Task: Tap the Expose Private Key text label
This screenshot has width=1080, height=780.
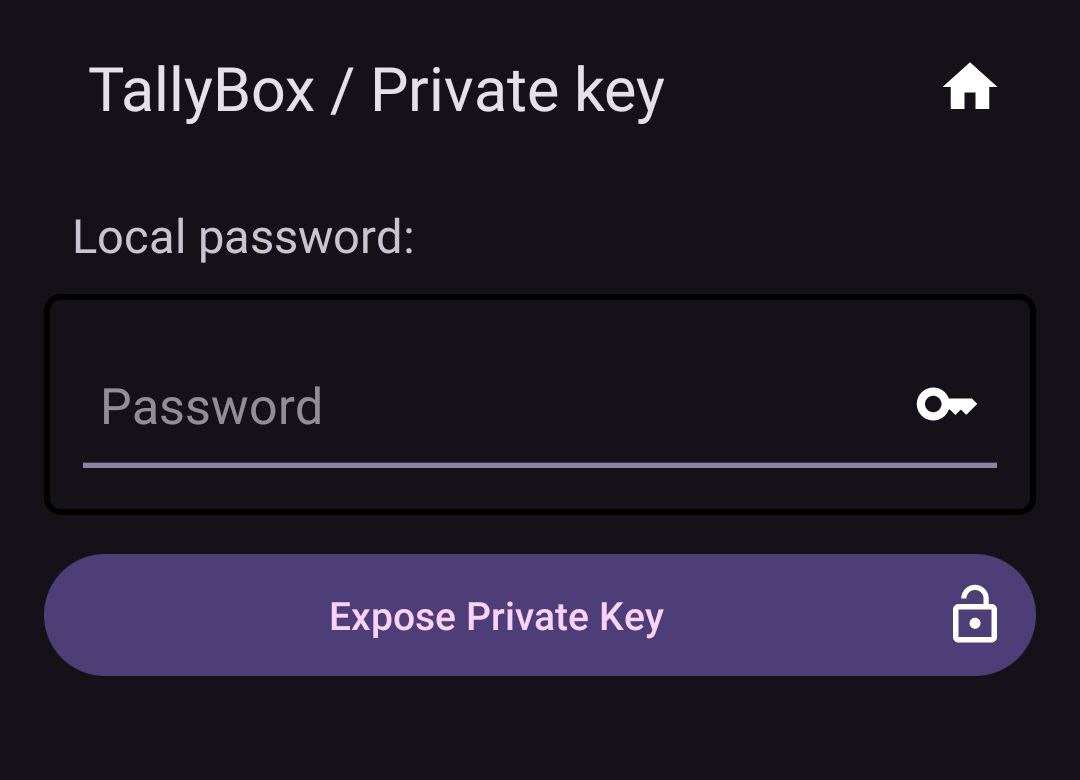Action: click(x=497, y=617)
